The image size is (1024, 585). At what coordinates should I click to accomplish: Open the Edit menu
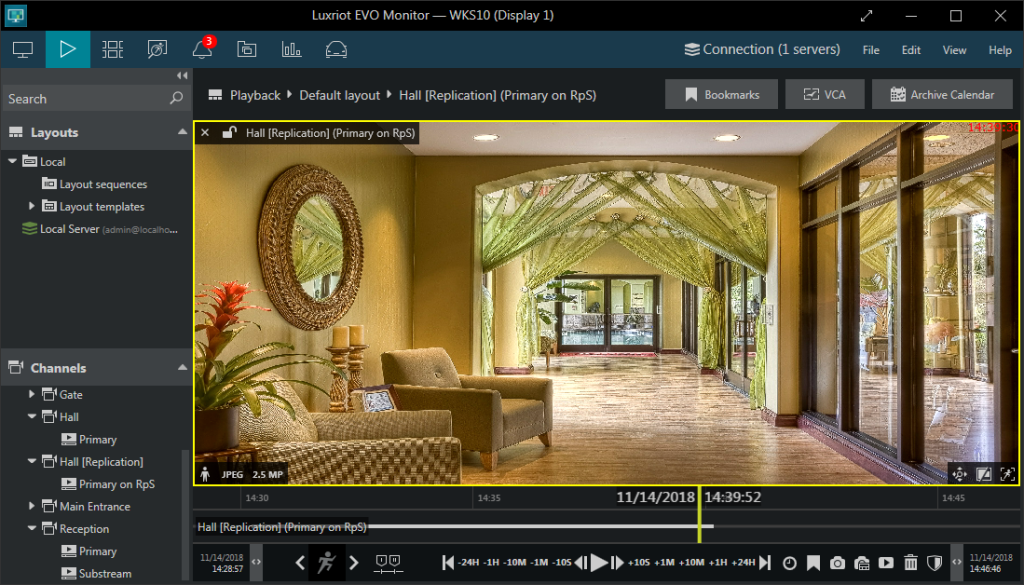(911, 50)
